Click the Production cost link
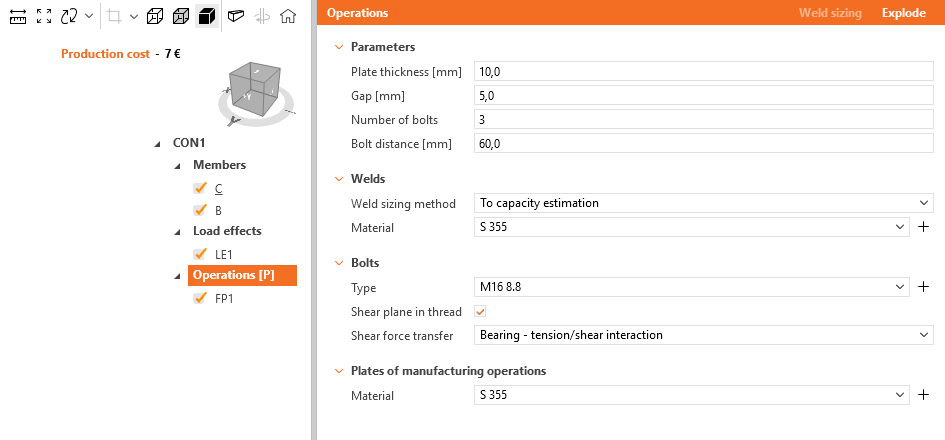Viewport: 945px width, 440px height. pyautogui.click(x=105, y=53)
